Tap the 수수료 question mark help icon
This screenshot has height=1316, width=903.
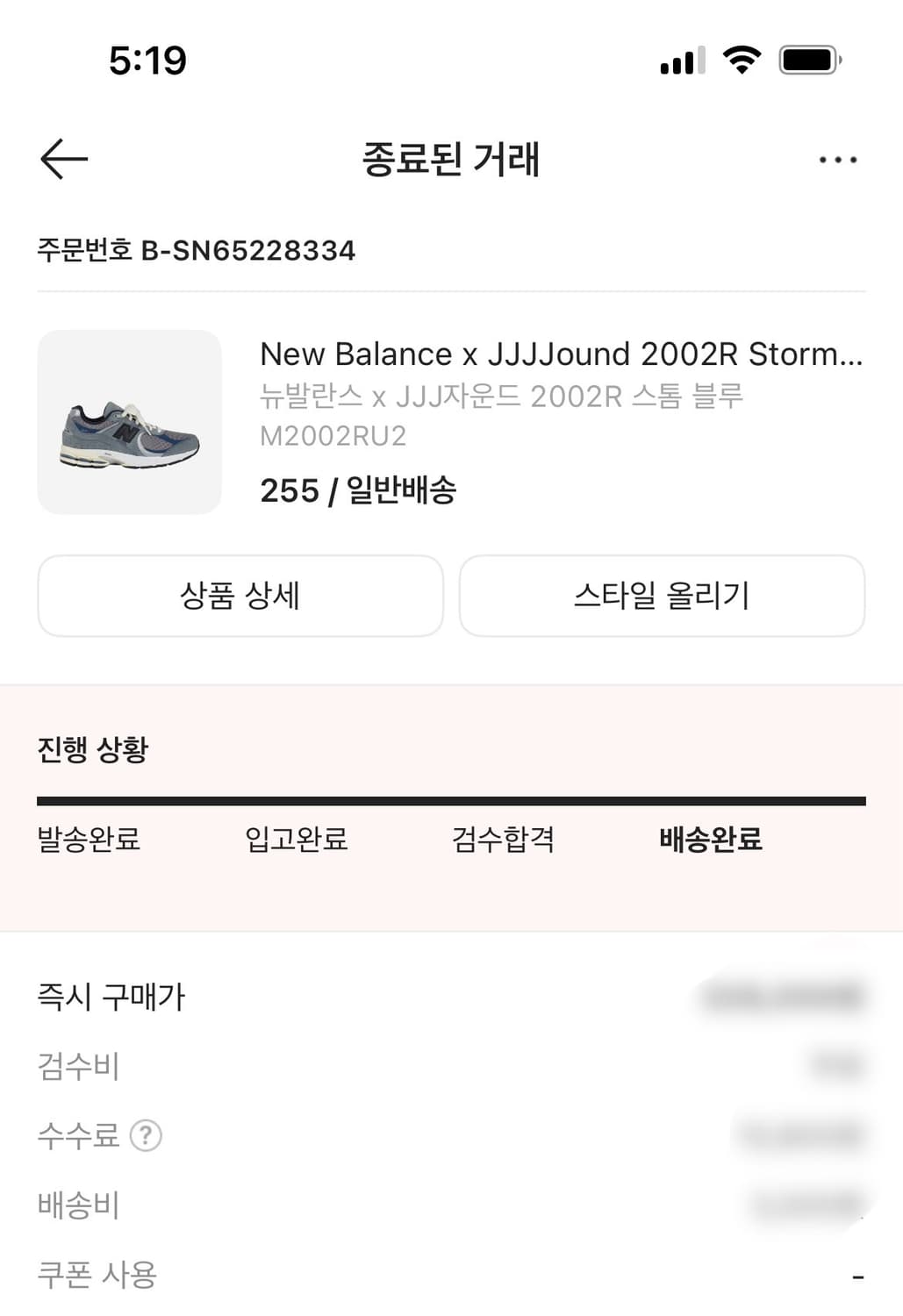[146, 1135]
